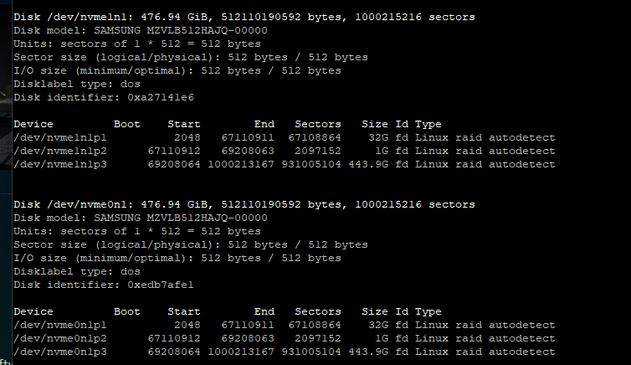Click the /dev/nvme0n1p3 device entry
The width and height of the screenshot is (631, 365).
point(60,352)
